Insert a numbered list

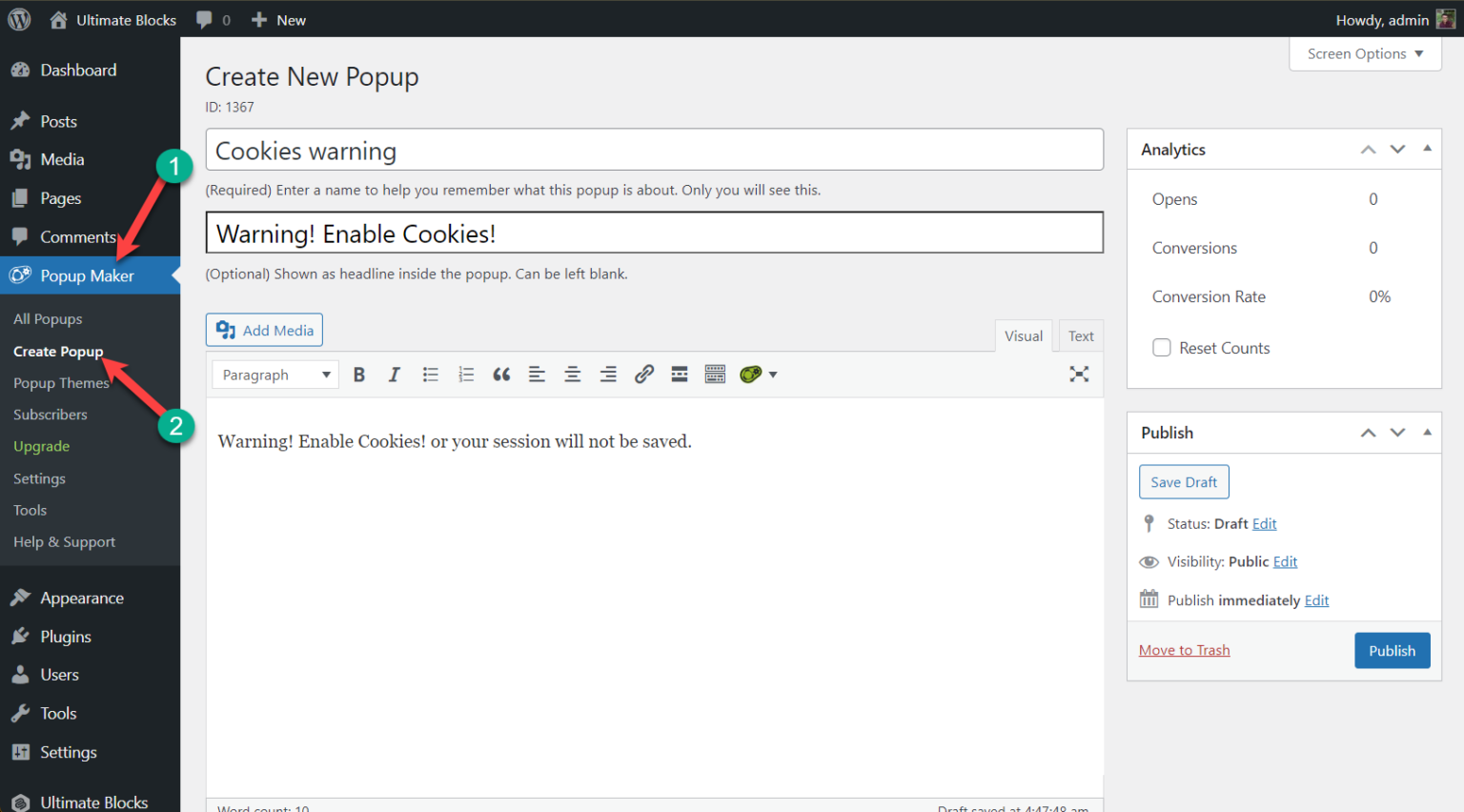(466, 375)
